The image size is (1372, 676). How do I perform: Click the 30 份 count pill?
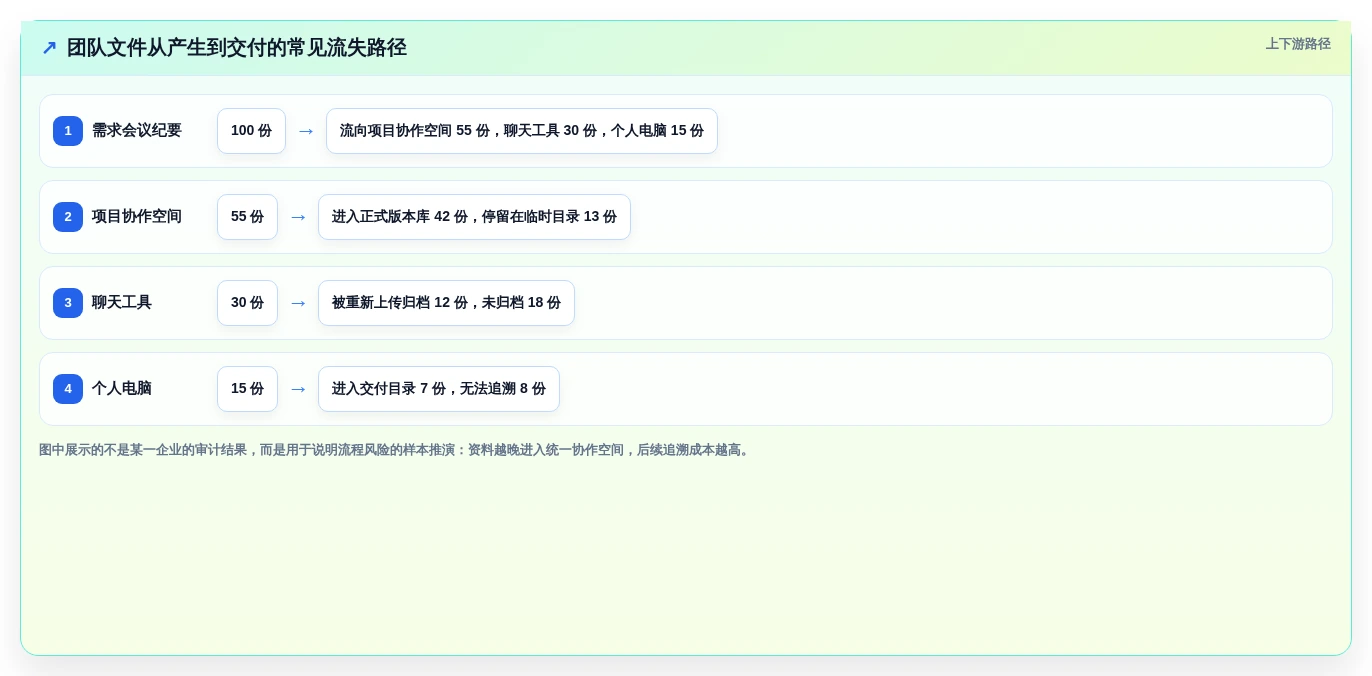click(x=247, y=303)
